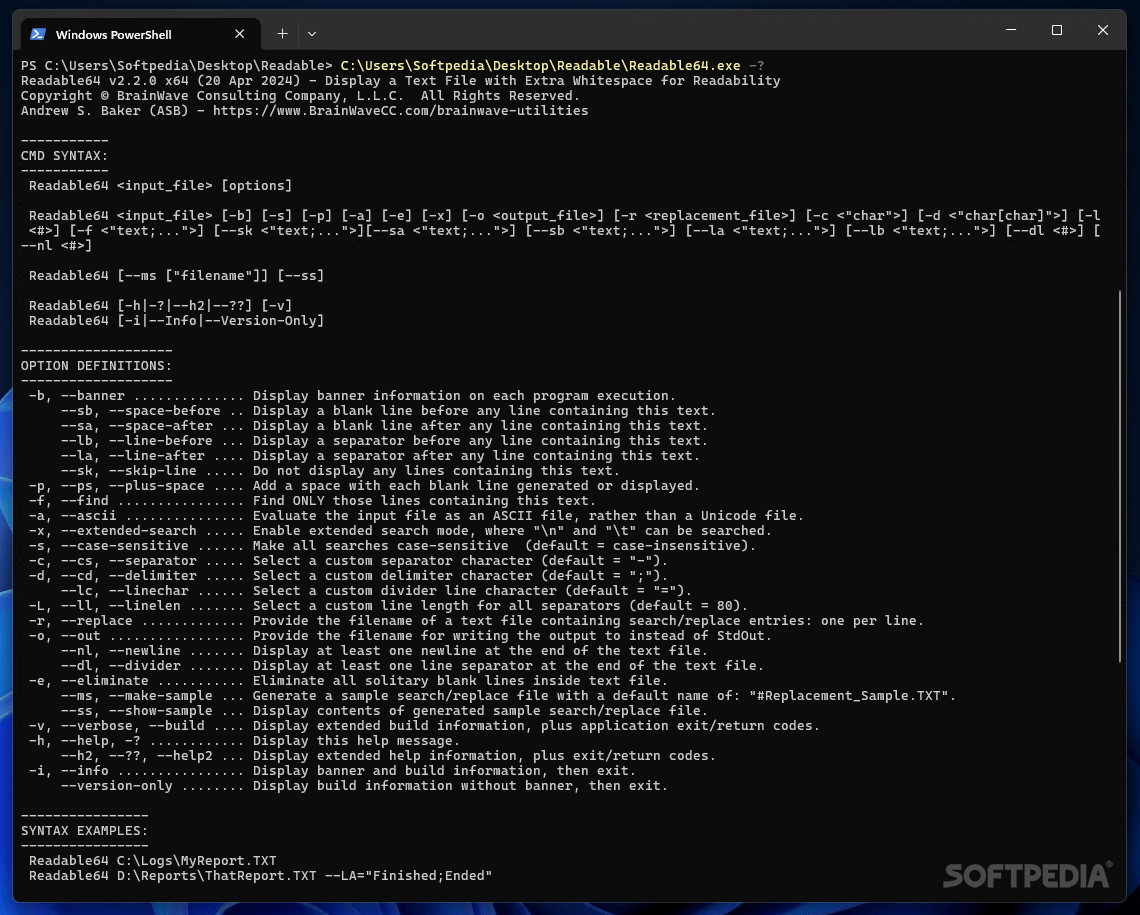
Task: Close the Windows PowerShell tab
Action: pos(239,34)
